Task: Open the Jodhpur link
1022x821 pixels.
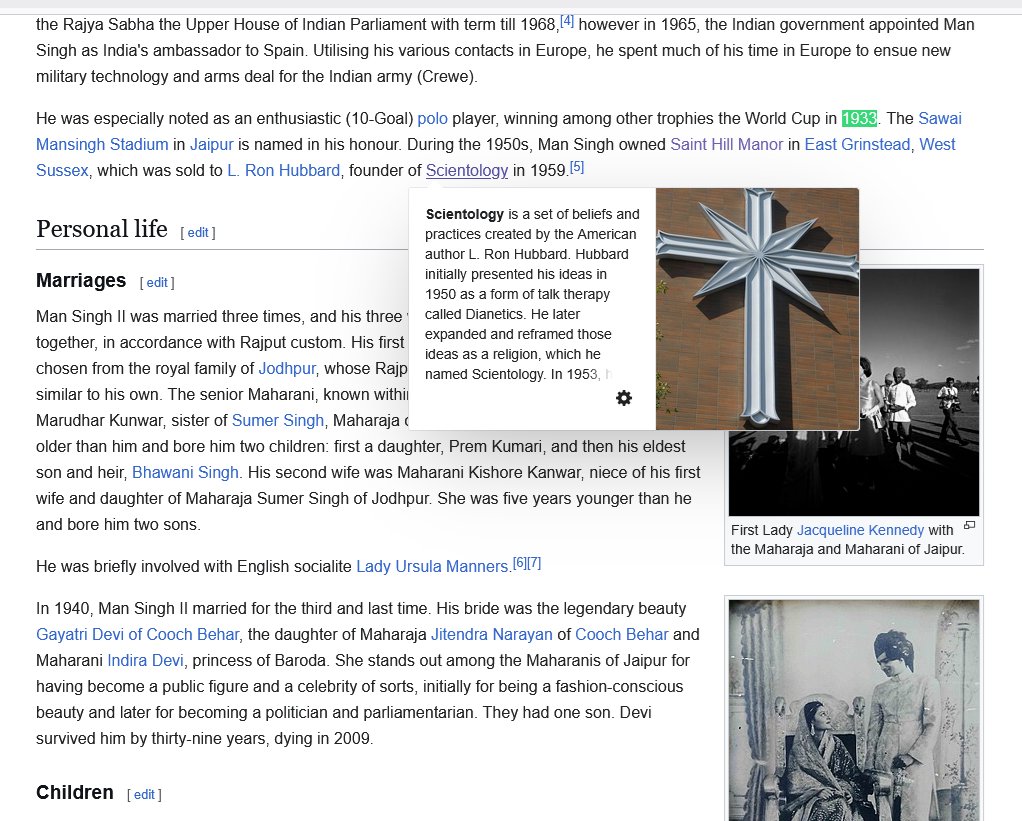Action: [x=287, y=369]
